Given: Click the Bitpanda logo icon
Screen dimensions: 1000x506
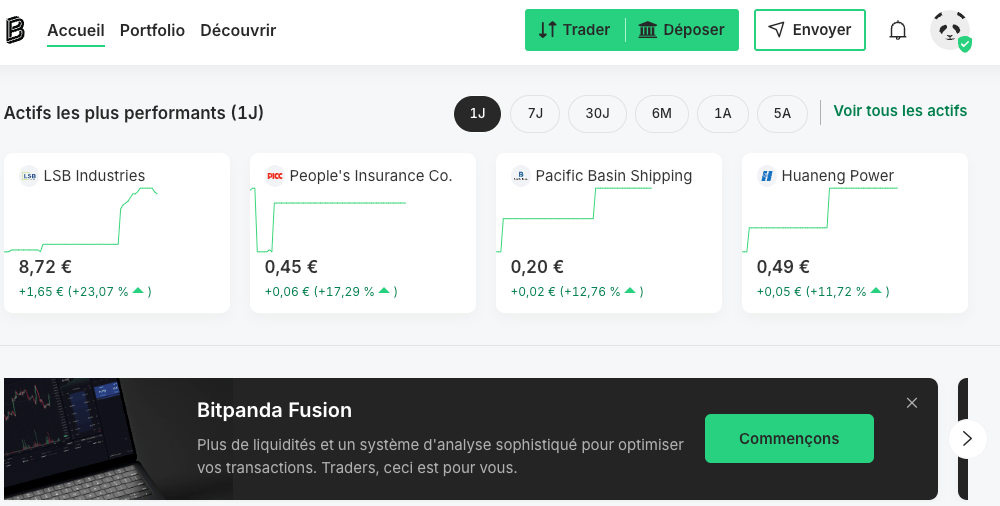Looking at the screenshot, I should tap(15, 30).
